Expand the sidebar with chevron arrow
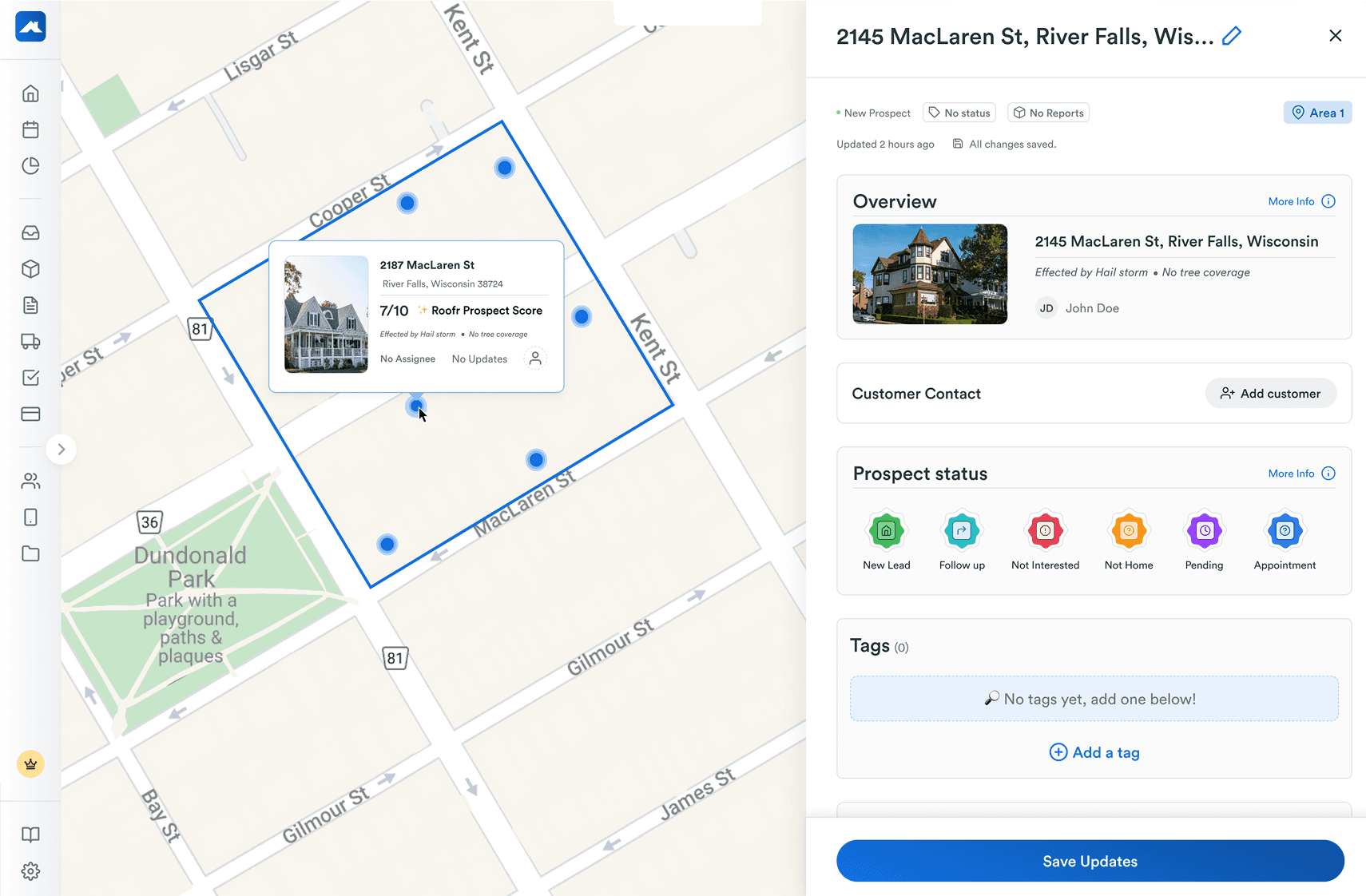This screenshot has height=896, width=1366. click(x=62, y=450)
